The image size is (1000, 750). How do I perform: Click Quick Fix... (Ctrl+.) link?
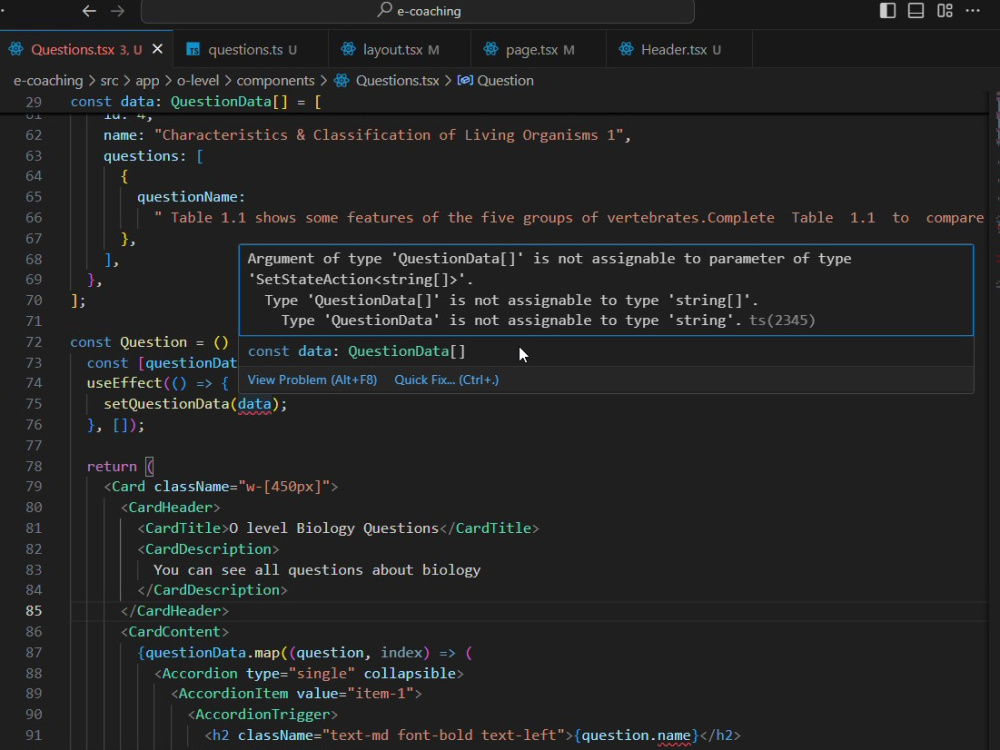coord(446,379)
